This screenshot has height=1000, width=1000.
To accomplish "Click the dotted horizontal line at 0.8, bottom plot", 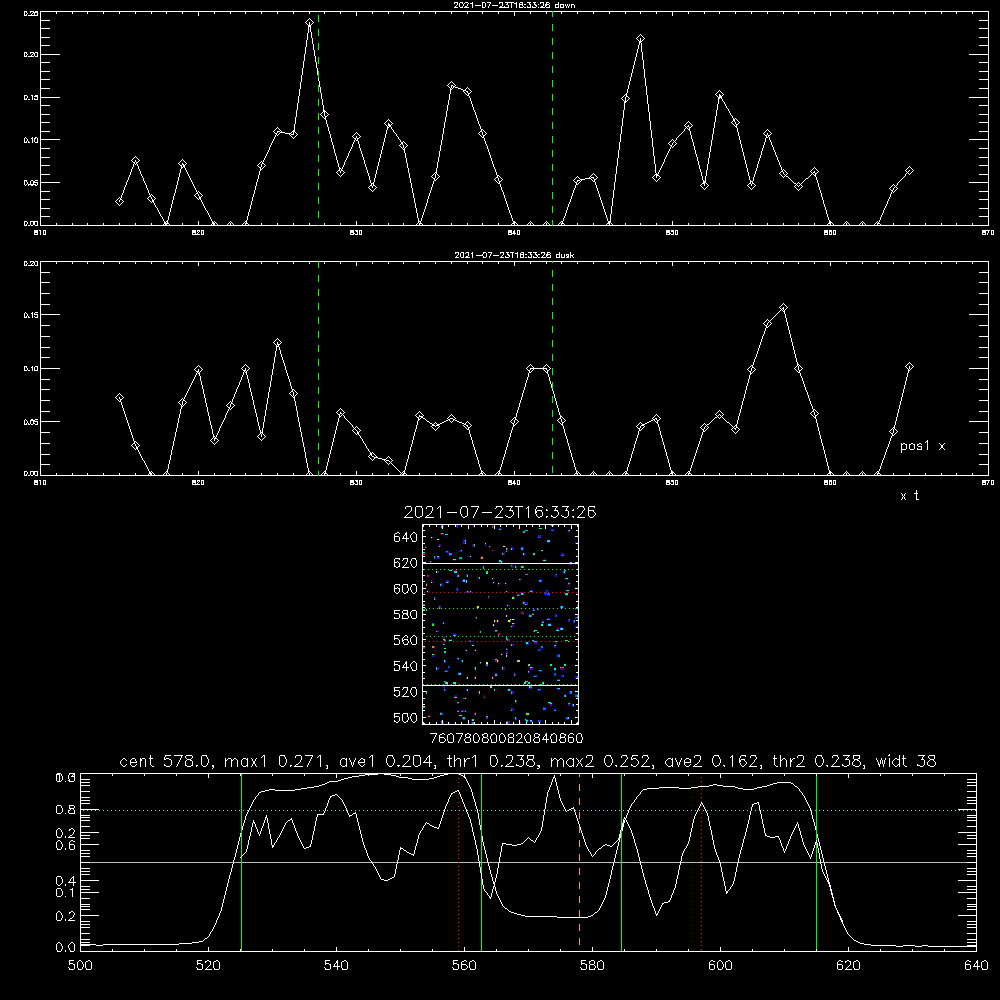I will click(x=528, y=810).
